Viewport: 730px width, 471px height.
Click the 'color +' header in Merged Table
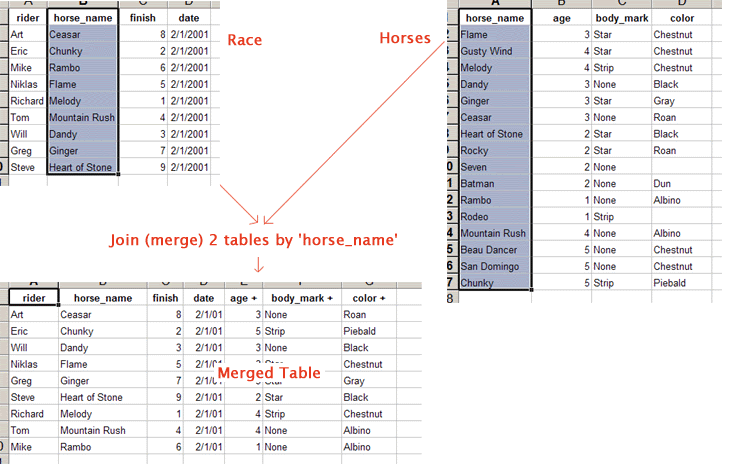[x=369, y=298]
